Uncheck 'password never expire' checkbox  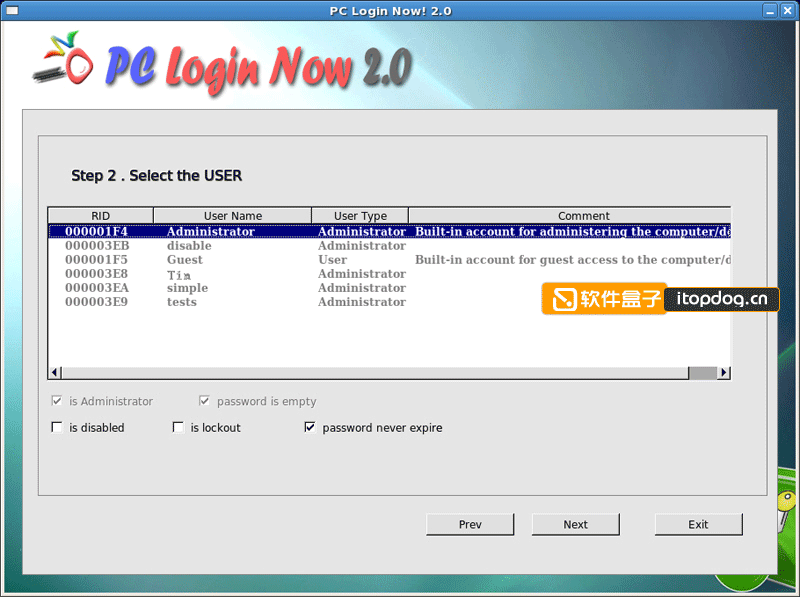coord(310,427)
